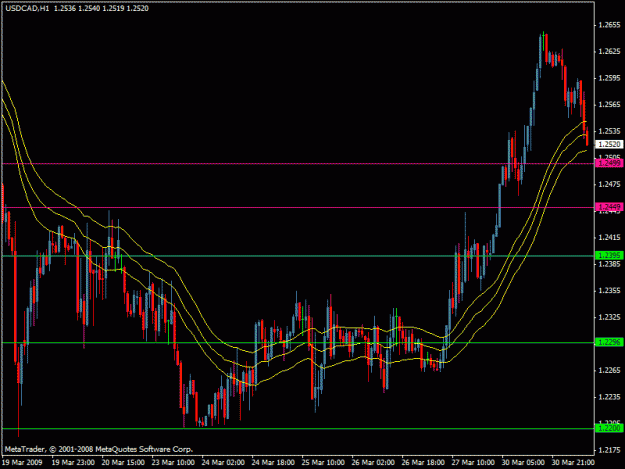Click the 19 Mar 2009 time label

[22, 462]
